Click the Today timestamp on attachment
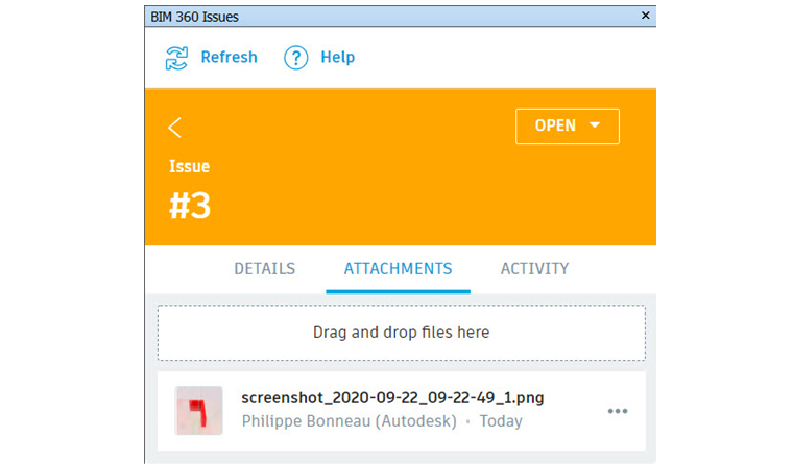This screenshot has width=800, height=468. pyautogui.click(x=500, y=422)
